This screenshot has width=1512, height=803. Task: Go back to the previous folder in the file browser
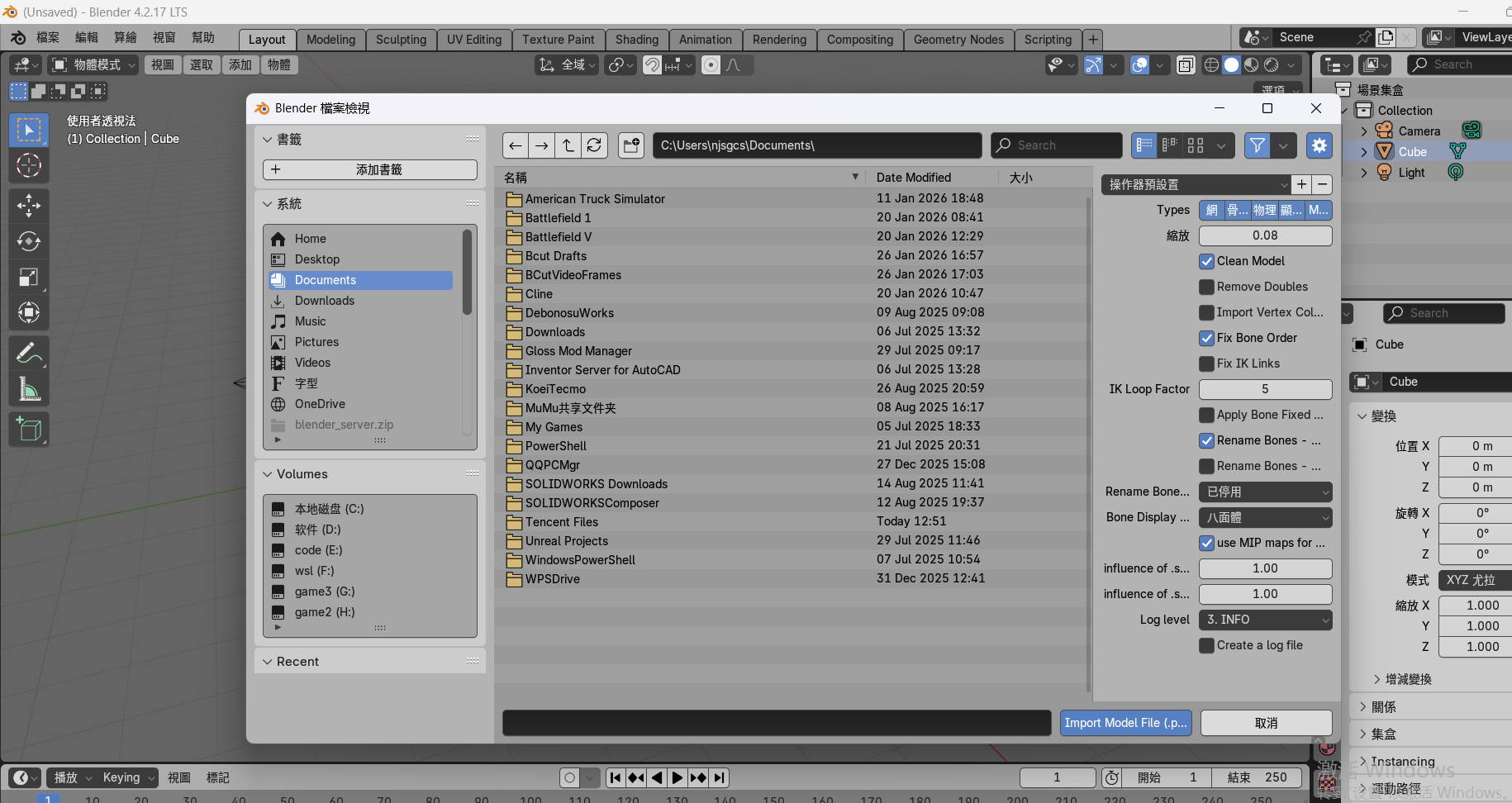[516, 145]
